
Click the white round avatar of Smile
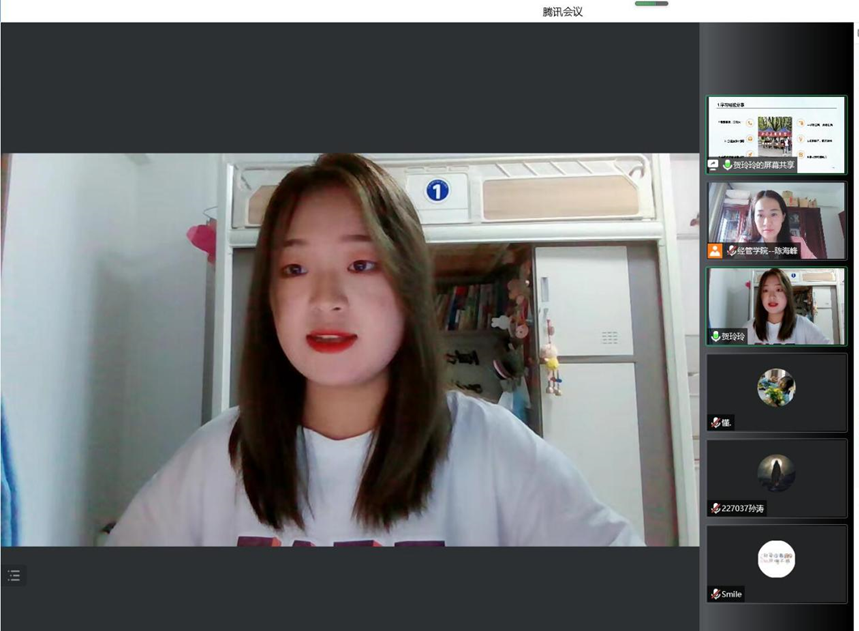pos(776,559)
